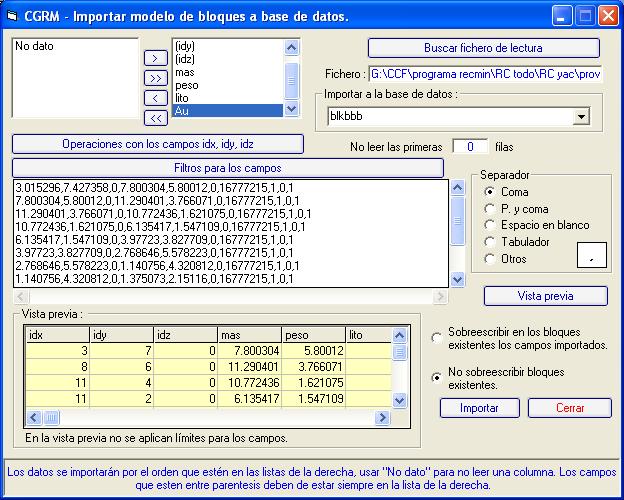The height and width of the screenshot is (500, 624).
Task: Click the lito column header in preview
Action: (x=369, y=335)
